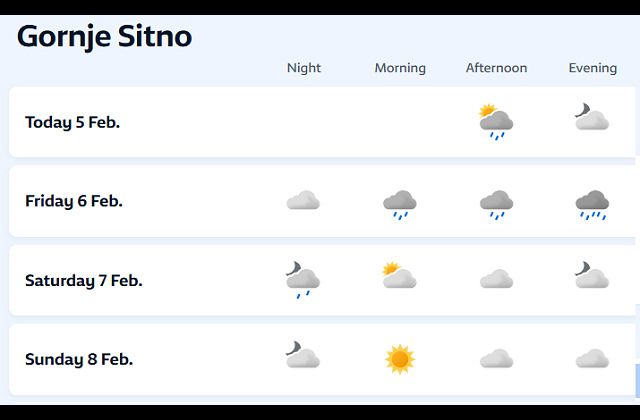640x420 pixels.
Task: Click Friday afternoon rain cloud icon
Action: point(496,204)
